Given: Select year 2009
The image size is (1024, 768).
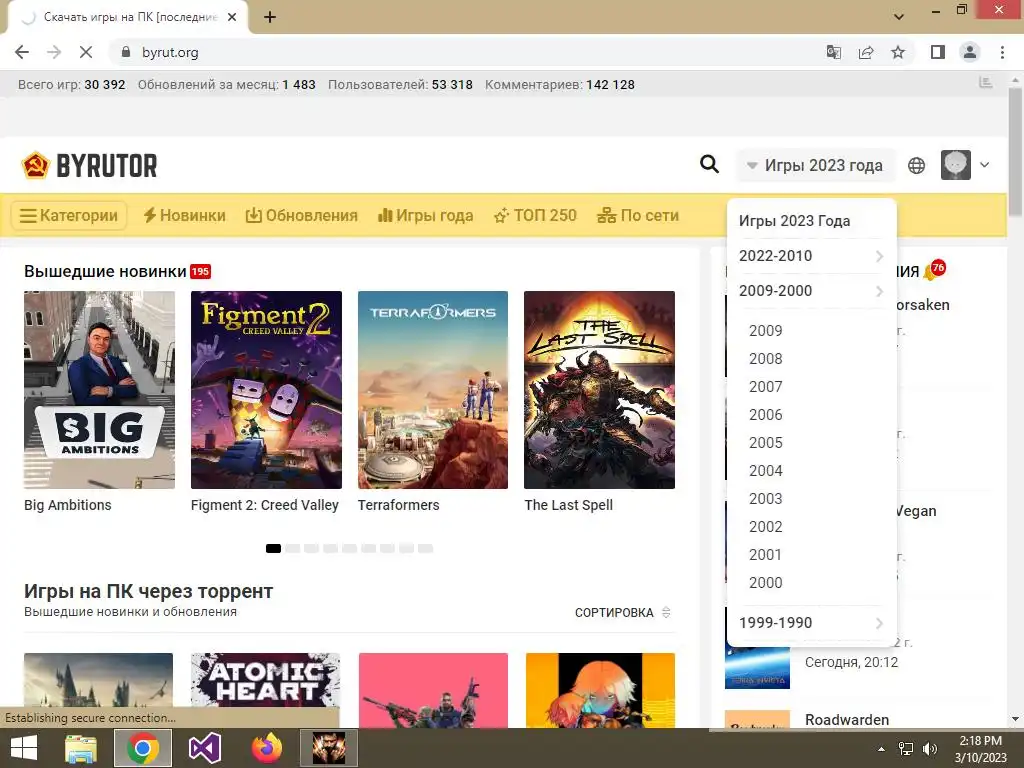Looking at the screenshot, I should [765, 330].
